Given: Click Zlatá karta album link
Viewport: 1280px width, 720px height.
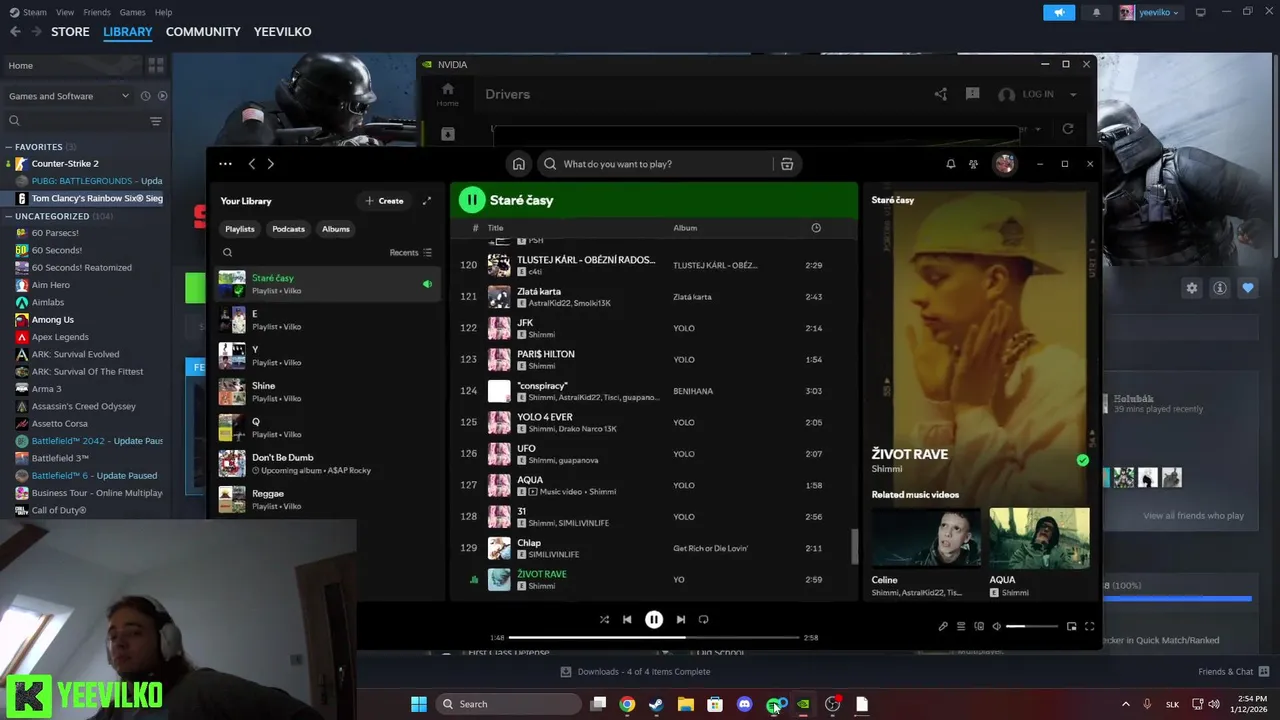Looking at the screenshot, I should coord(692,297).
